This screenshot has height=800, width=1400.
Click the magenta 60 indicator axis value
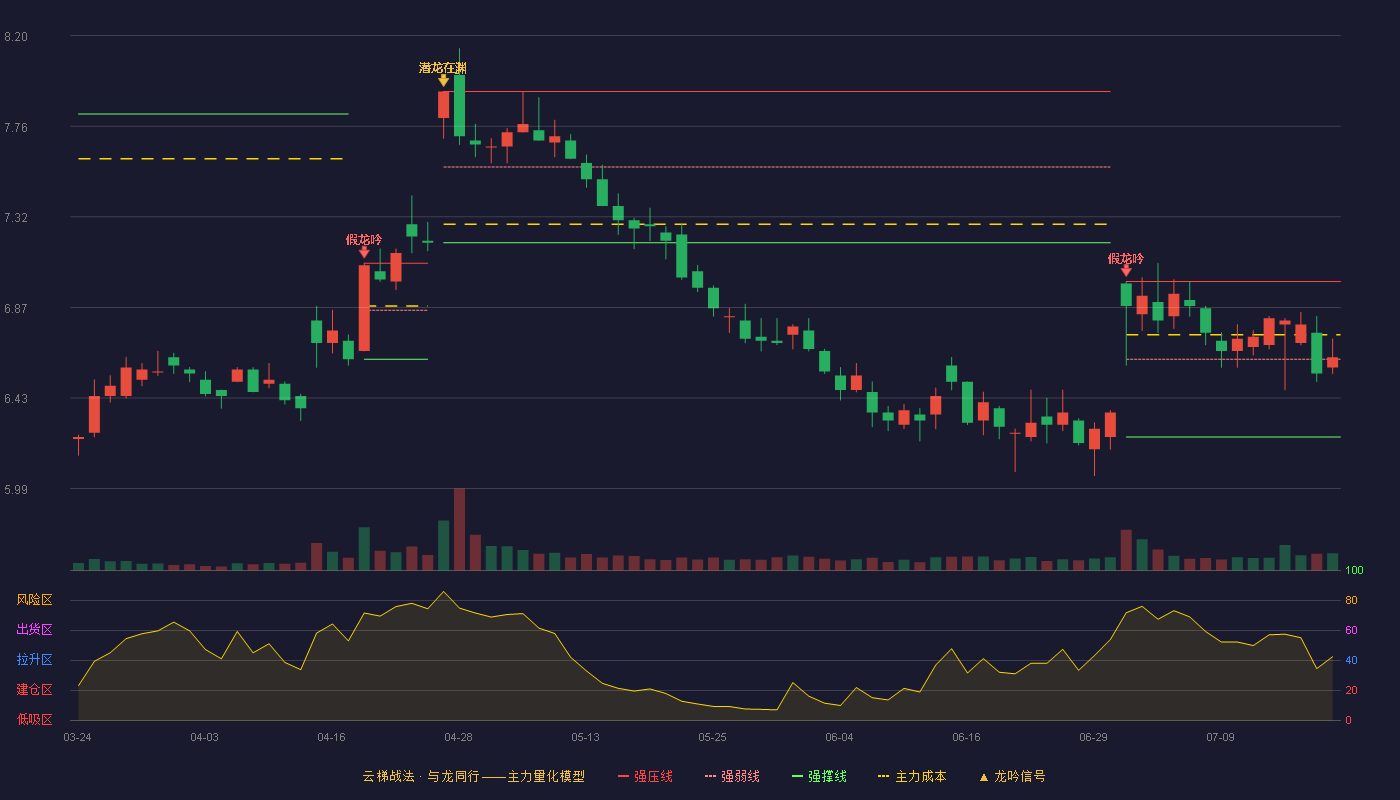[1351, 630]
